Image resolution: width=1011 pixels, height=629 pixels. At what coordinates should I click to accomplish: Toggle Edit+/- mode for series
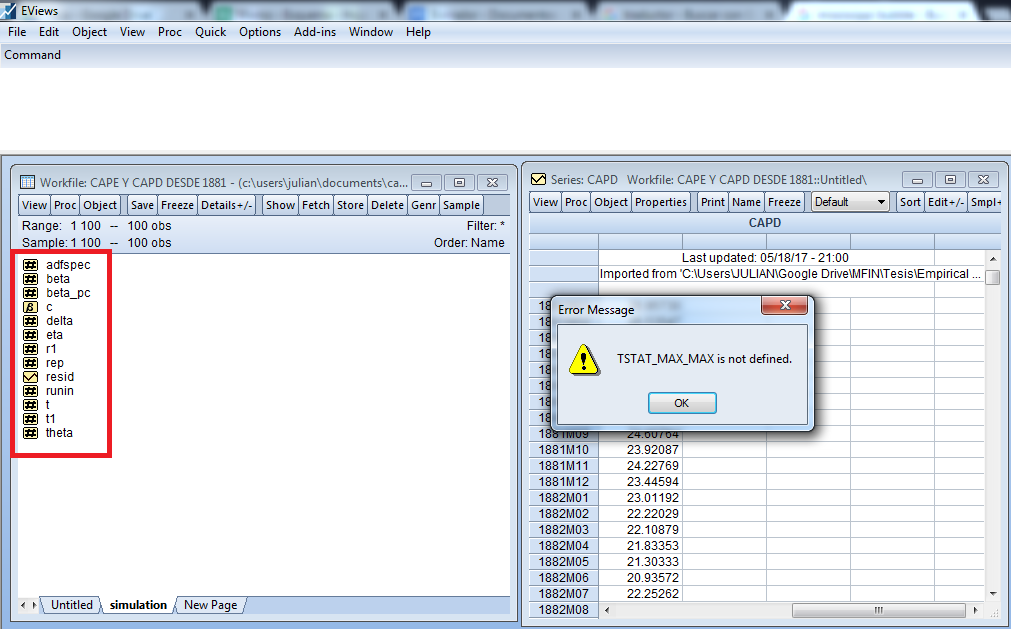coord(946,202)
